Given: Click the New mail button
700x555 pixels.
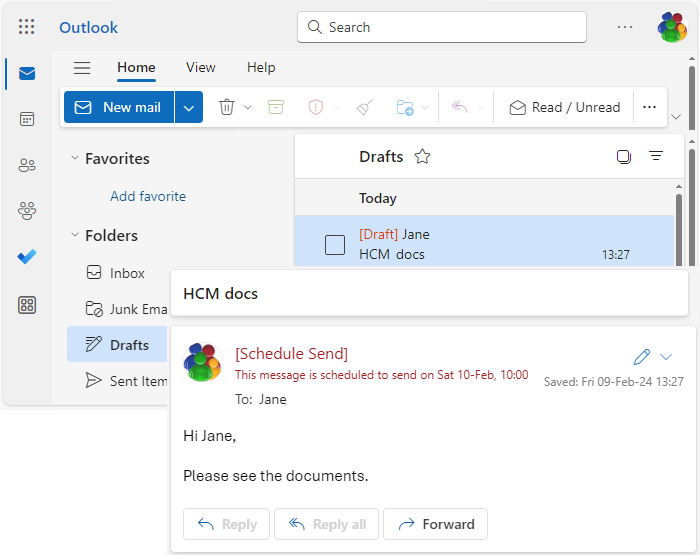Looking at the screenshot, I should tap(119, 107).
